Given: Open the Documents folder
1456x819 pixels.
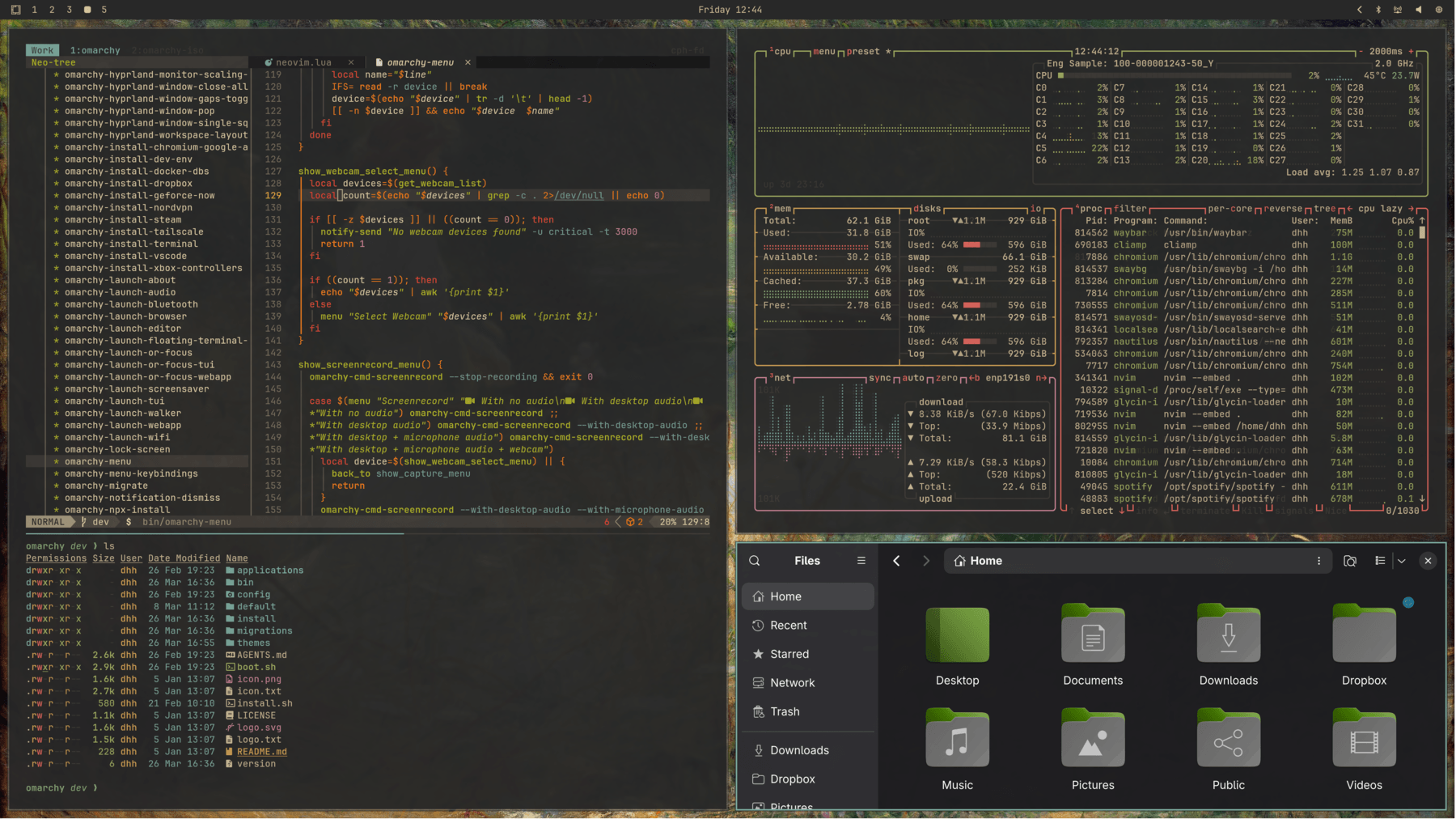Looking at the screenshot, I should [1093, 646].
